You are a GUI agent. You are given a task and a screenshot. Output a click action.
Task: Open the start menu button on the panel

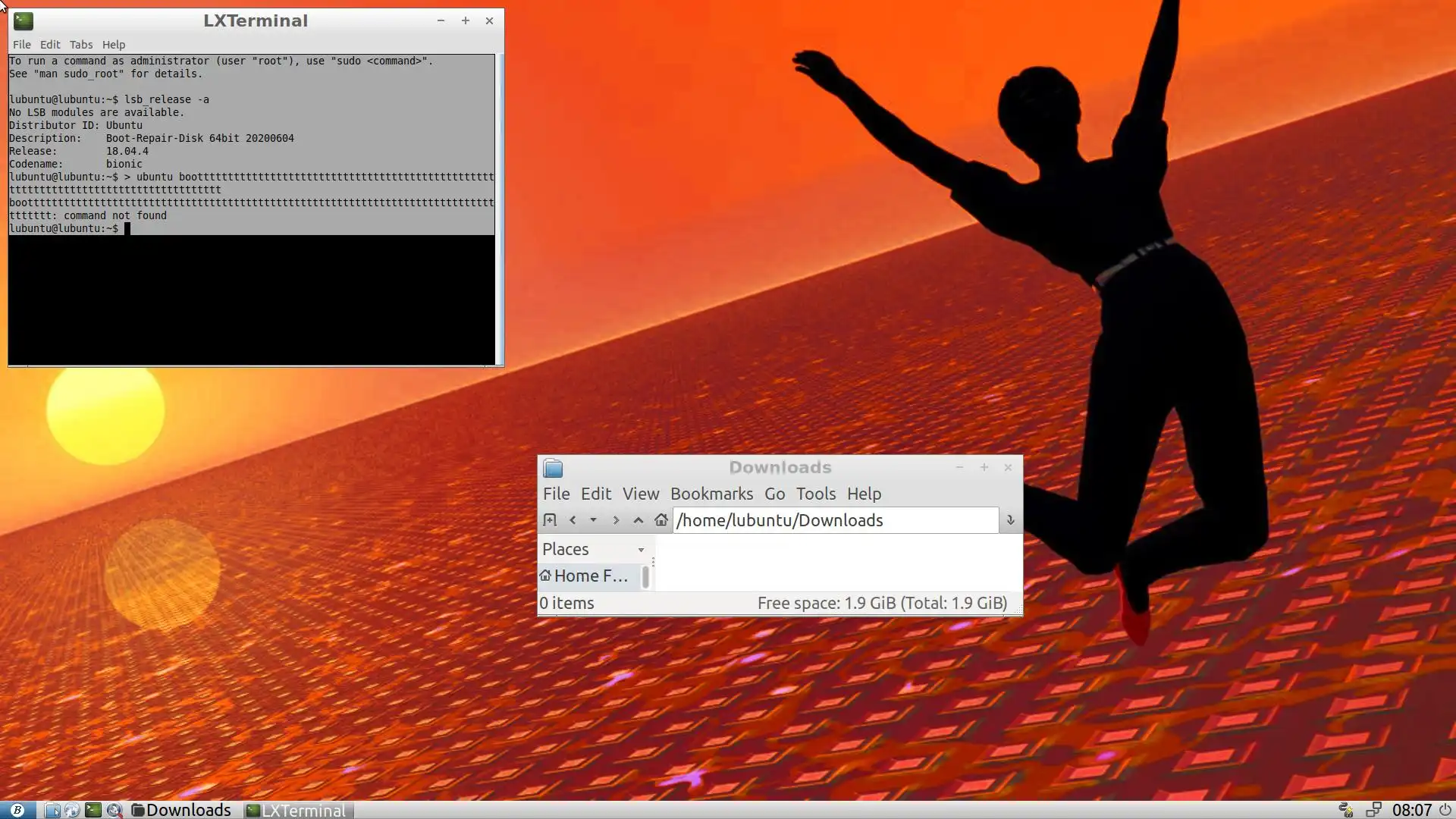(17, 810)
